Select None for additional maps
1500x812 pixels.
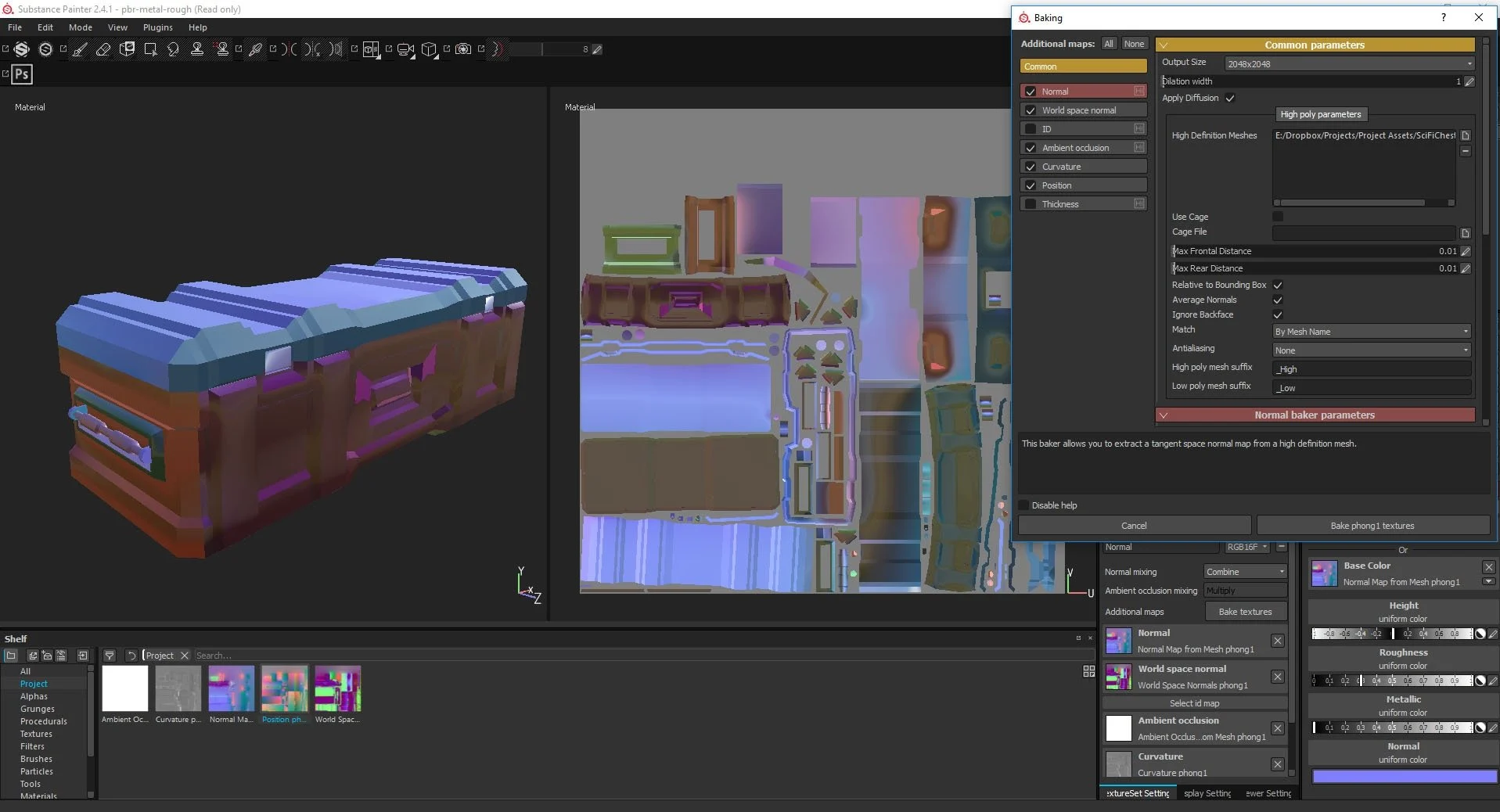[1134, 44]
